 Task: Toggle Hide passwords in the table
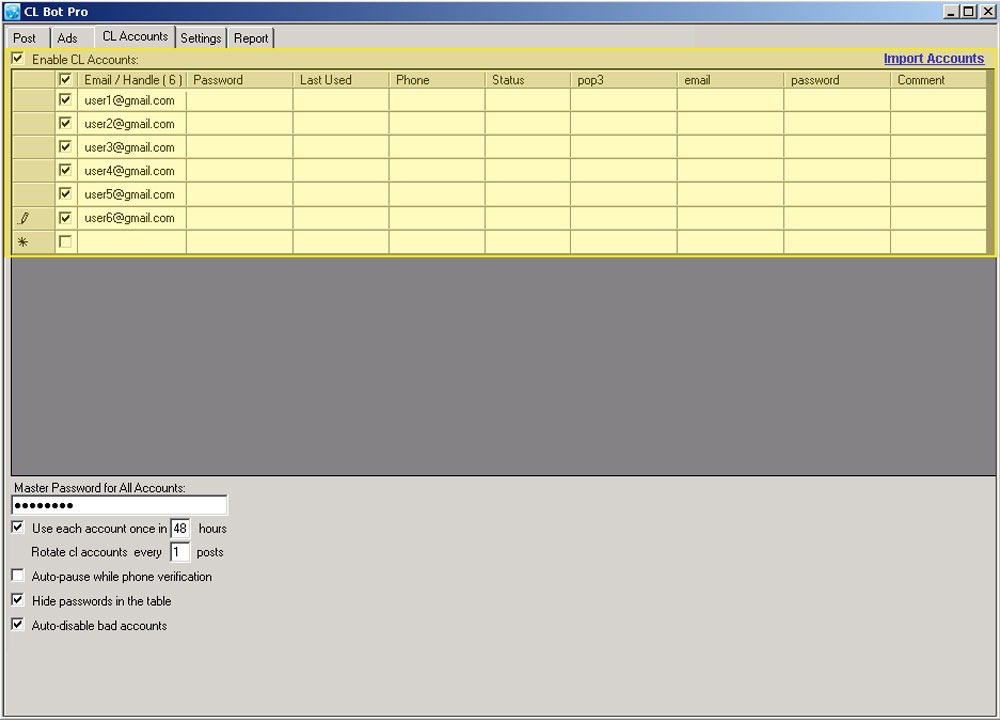pyautogui.click(x=18, y=601)
